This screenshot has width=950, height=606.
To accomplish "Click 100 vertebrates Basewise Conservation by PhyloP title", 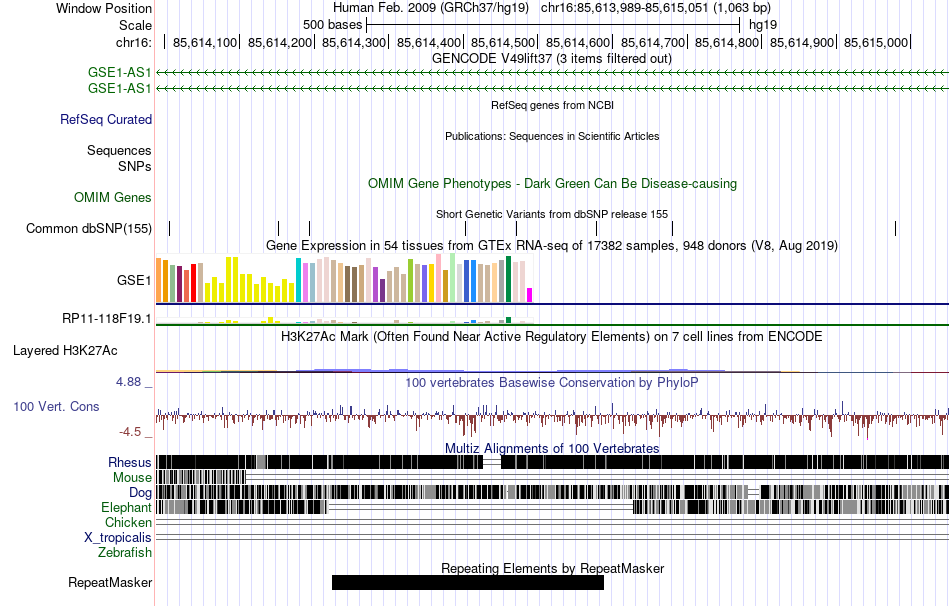I will pos(552,382).
